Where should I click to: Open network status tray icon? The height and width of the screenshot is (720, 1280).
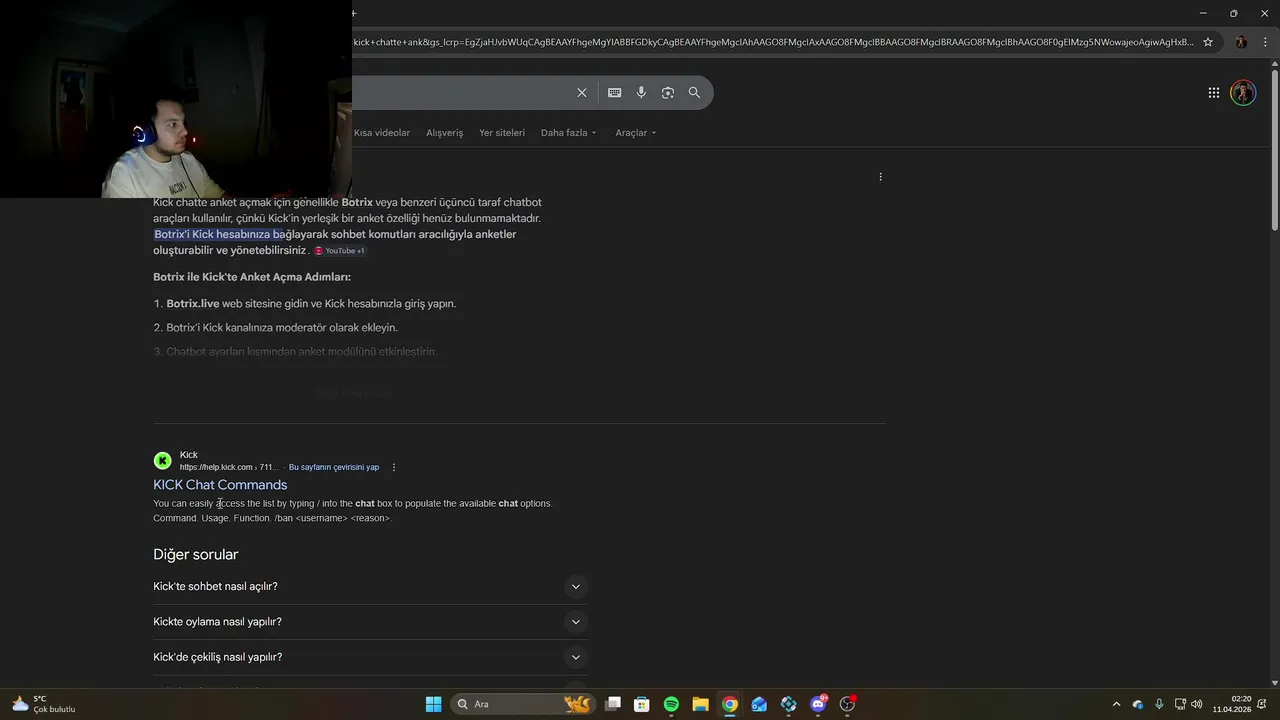point(1180,704)
